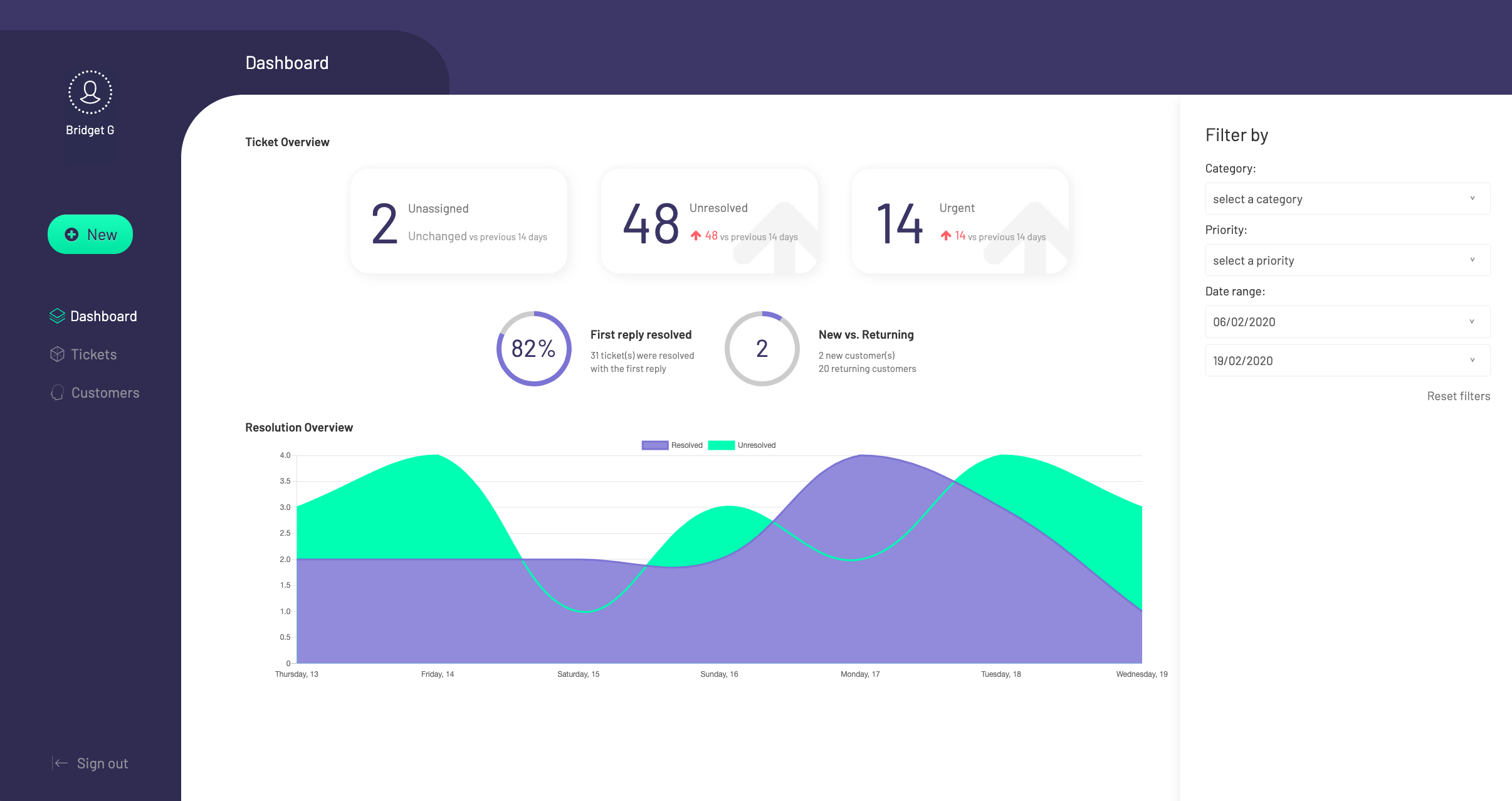Click the Sign out icon in sidebar

click(57, 763)
